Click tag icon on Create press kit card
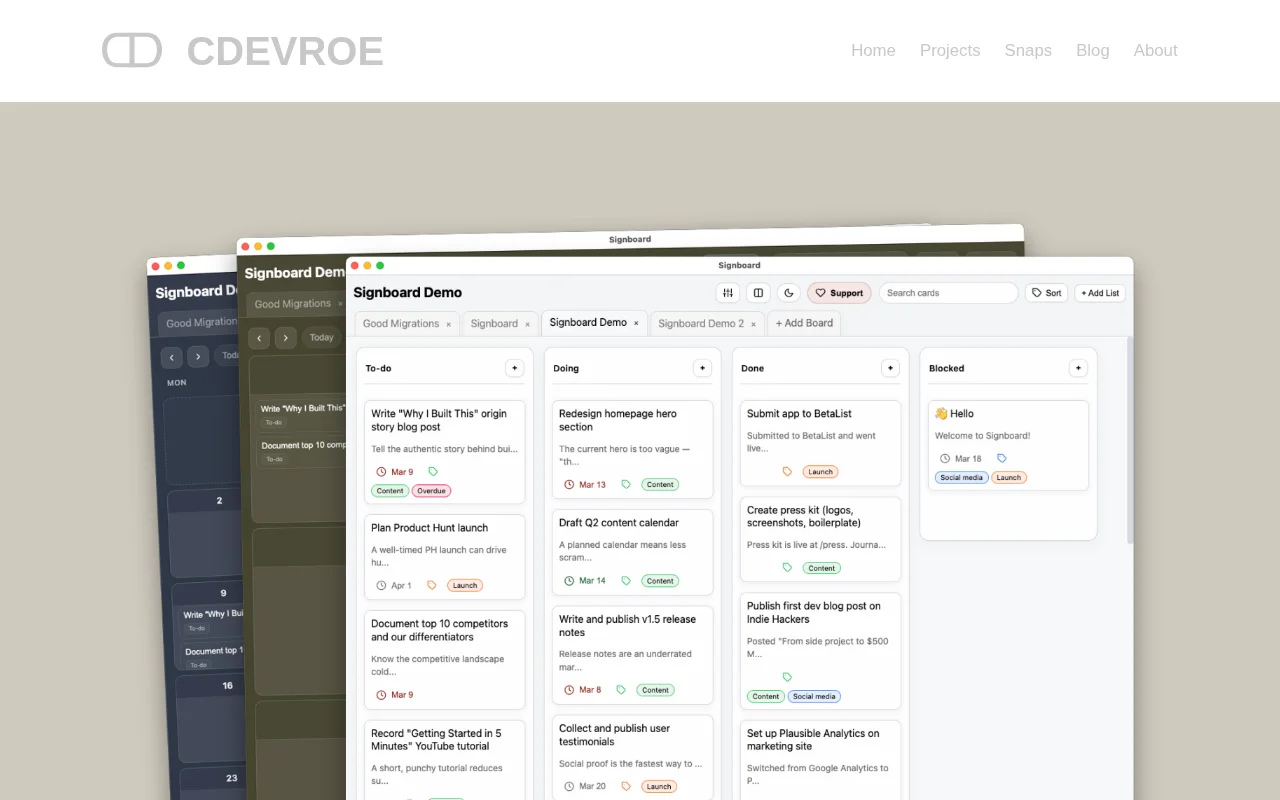Screen dimensions: 1280x800 pyautogui.click(x=787, y=567)
